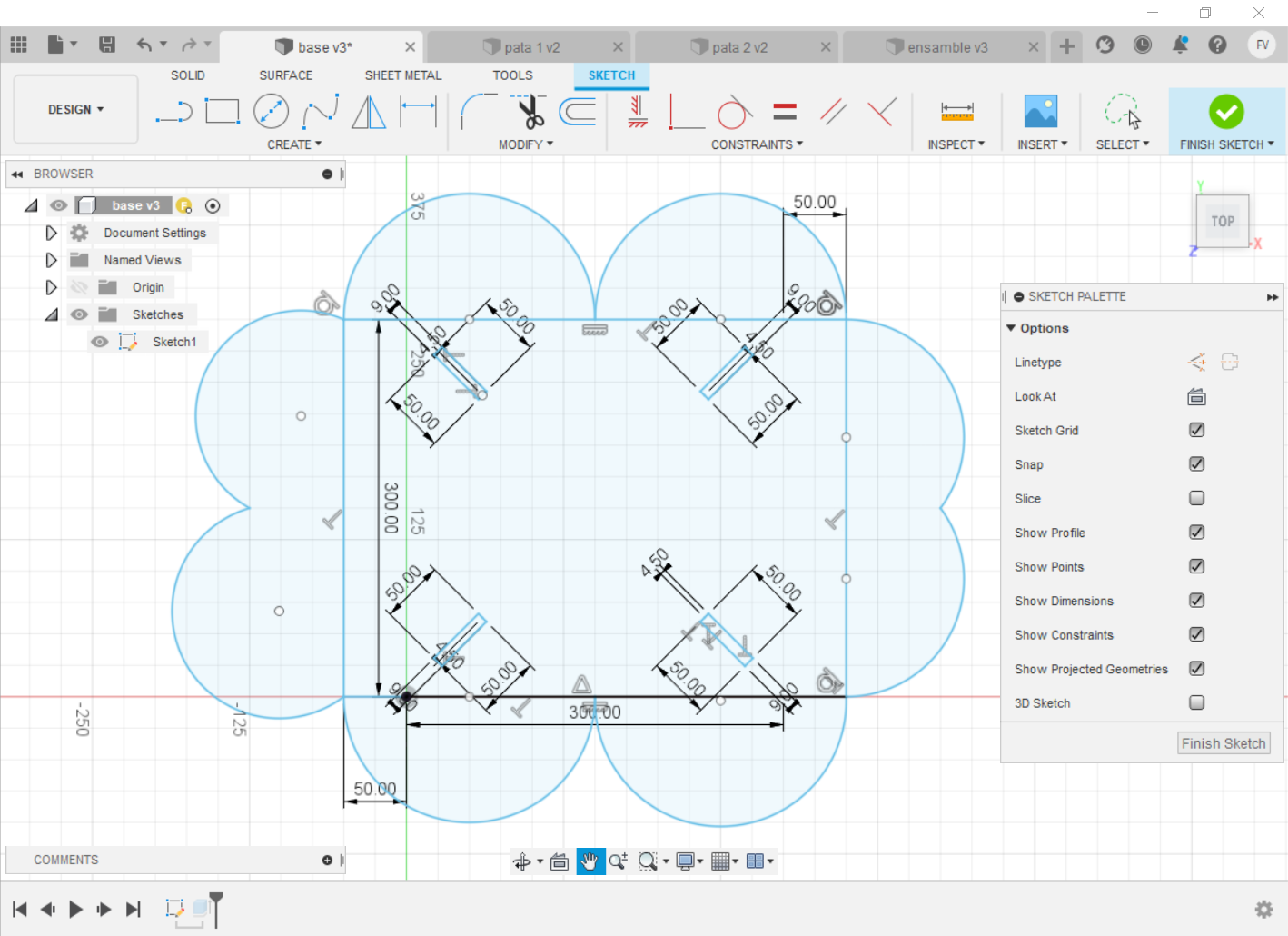This screenshot has width=1288, height=936.
Task: Select the Line tool in Create
Action: [x=173, y=113]
